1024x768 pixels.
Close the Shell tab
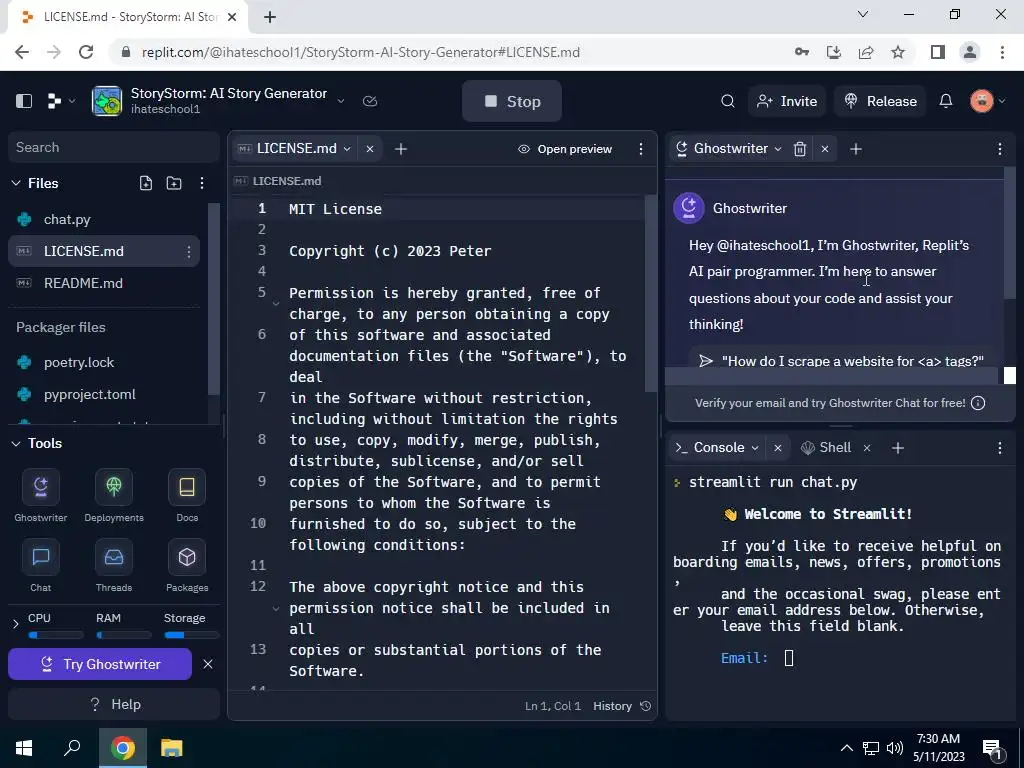click(x=867, y=448)
